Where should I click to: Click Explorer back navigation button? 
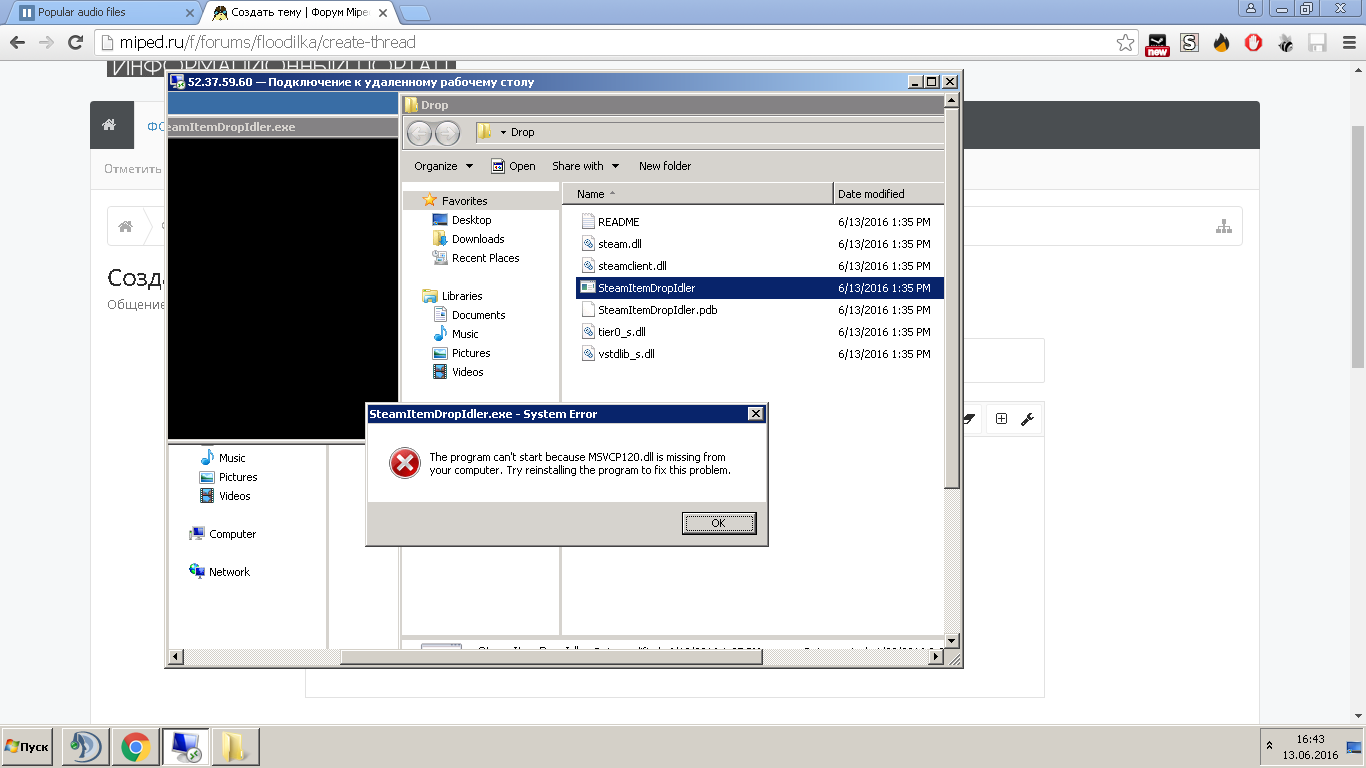click(419, 132)
